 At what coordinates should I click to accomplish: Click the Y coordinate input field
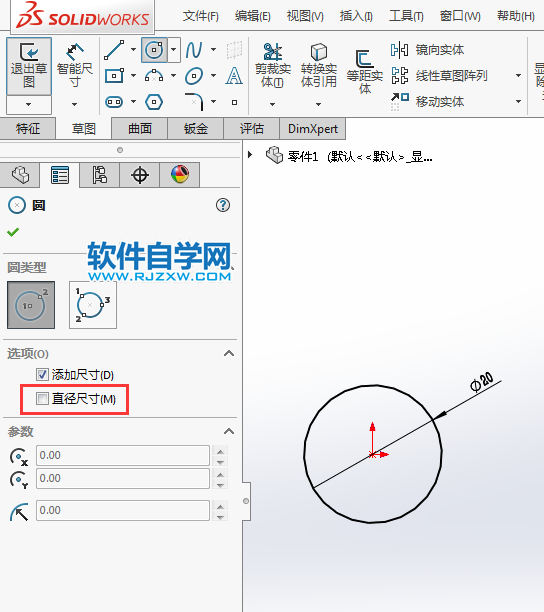pos(123,478)
